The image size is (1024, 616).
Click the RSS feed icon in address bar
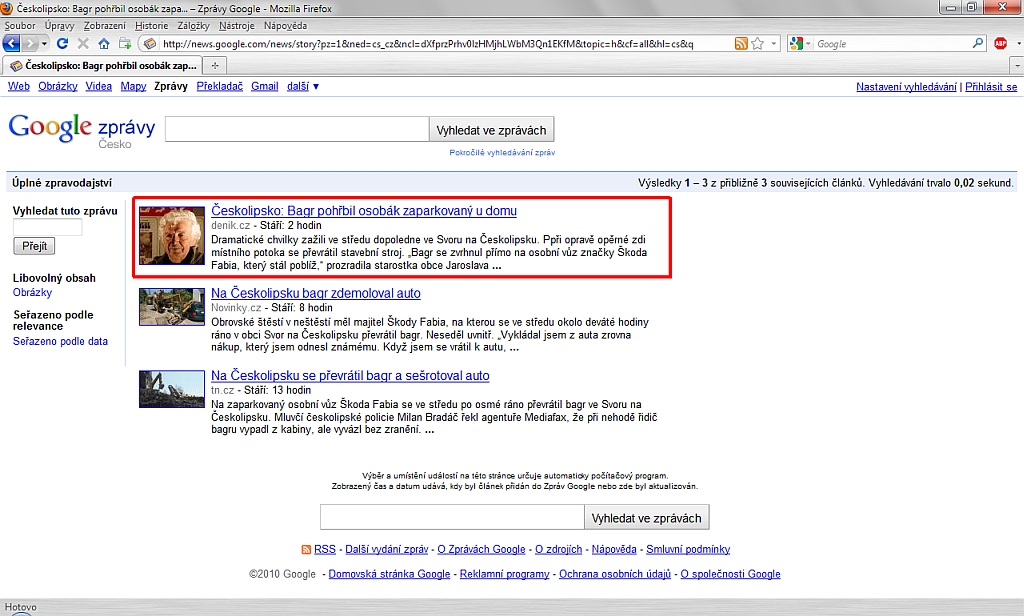tap(741, 44)
